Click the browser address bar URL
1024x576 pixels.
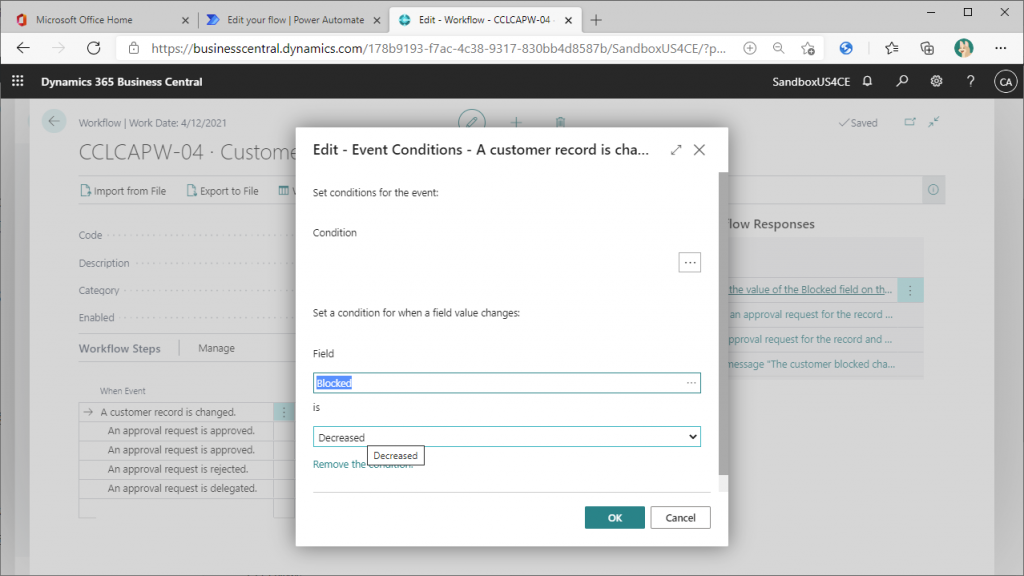tap(438, 48)
